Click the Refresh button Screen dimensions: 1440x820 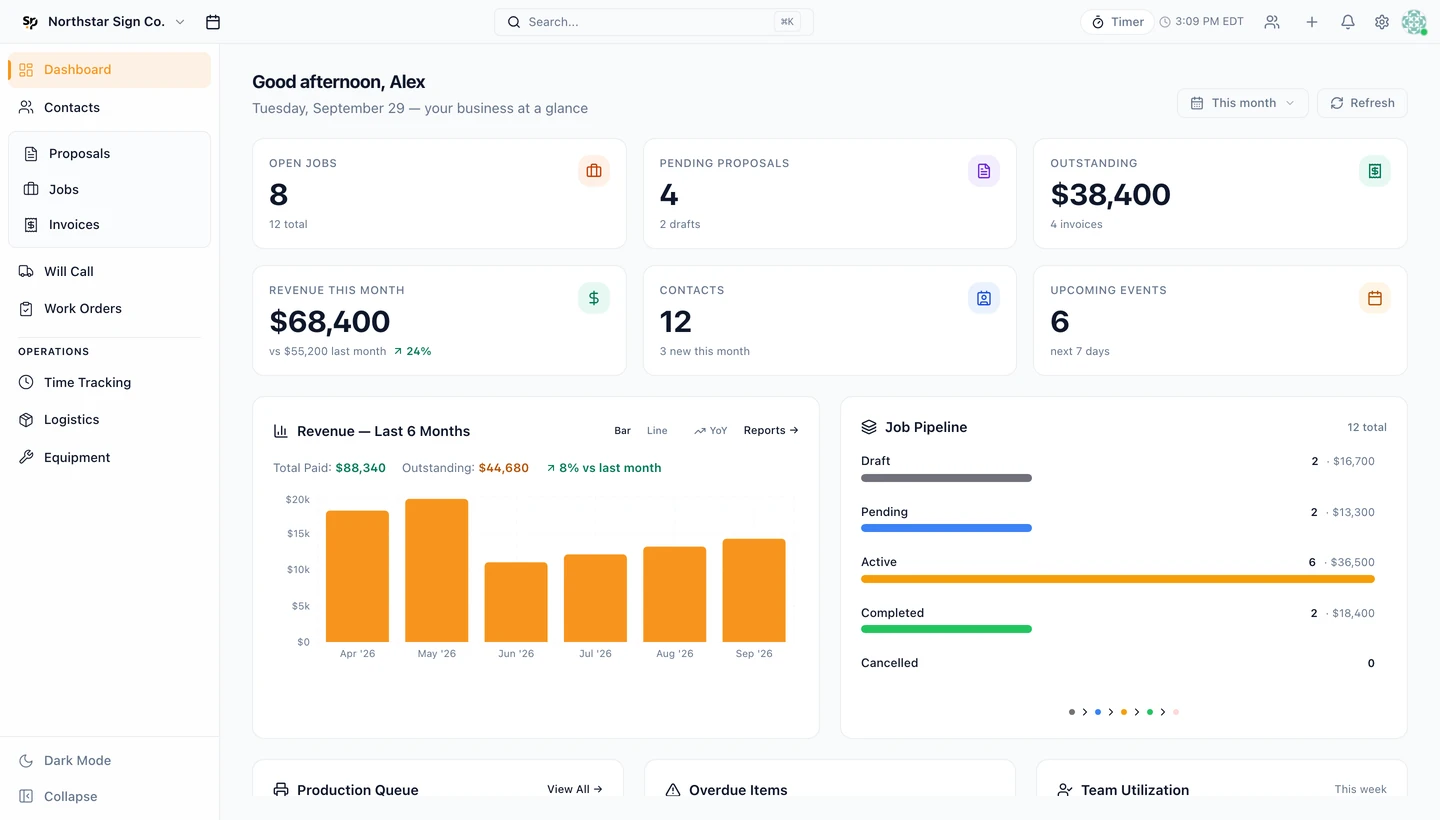[1362, 103]
